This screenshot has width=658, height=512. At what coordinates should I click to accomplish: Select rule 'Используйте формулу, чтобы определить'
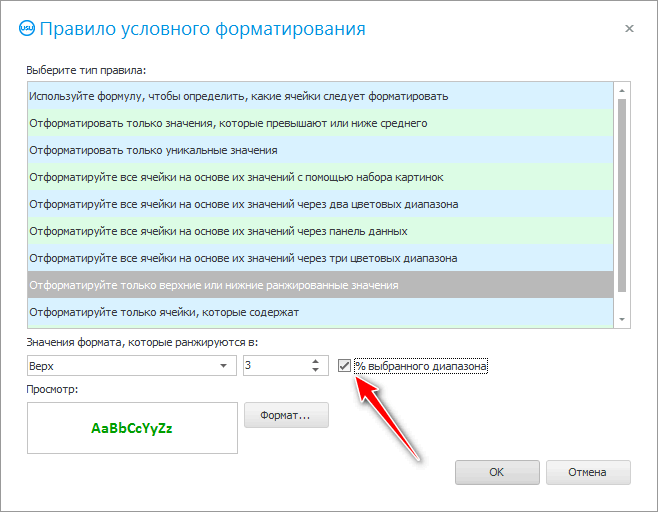pos(320,96)
